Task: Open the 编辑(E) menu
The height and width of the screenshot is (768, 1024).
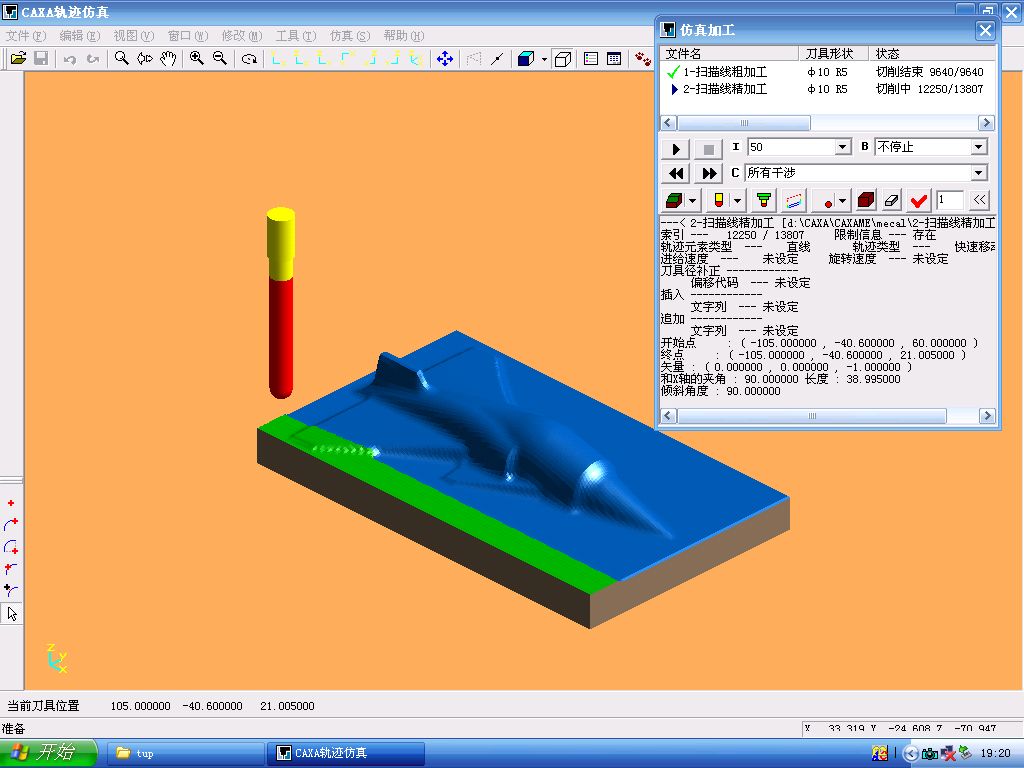Action: 80,36
